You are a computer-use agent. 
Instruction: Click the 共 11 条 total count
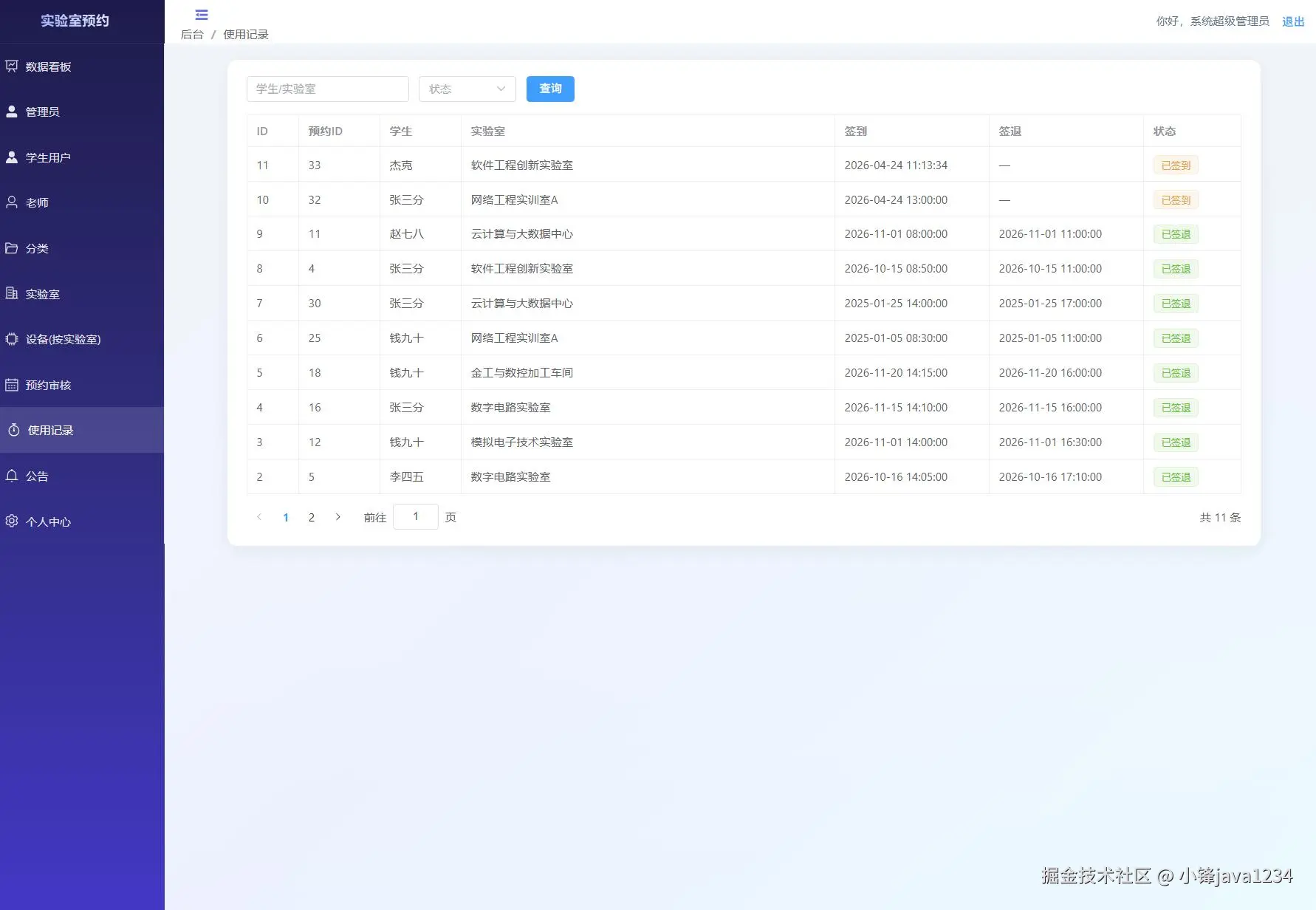[x=1220, y=518]
